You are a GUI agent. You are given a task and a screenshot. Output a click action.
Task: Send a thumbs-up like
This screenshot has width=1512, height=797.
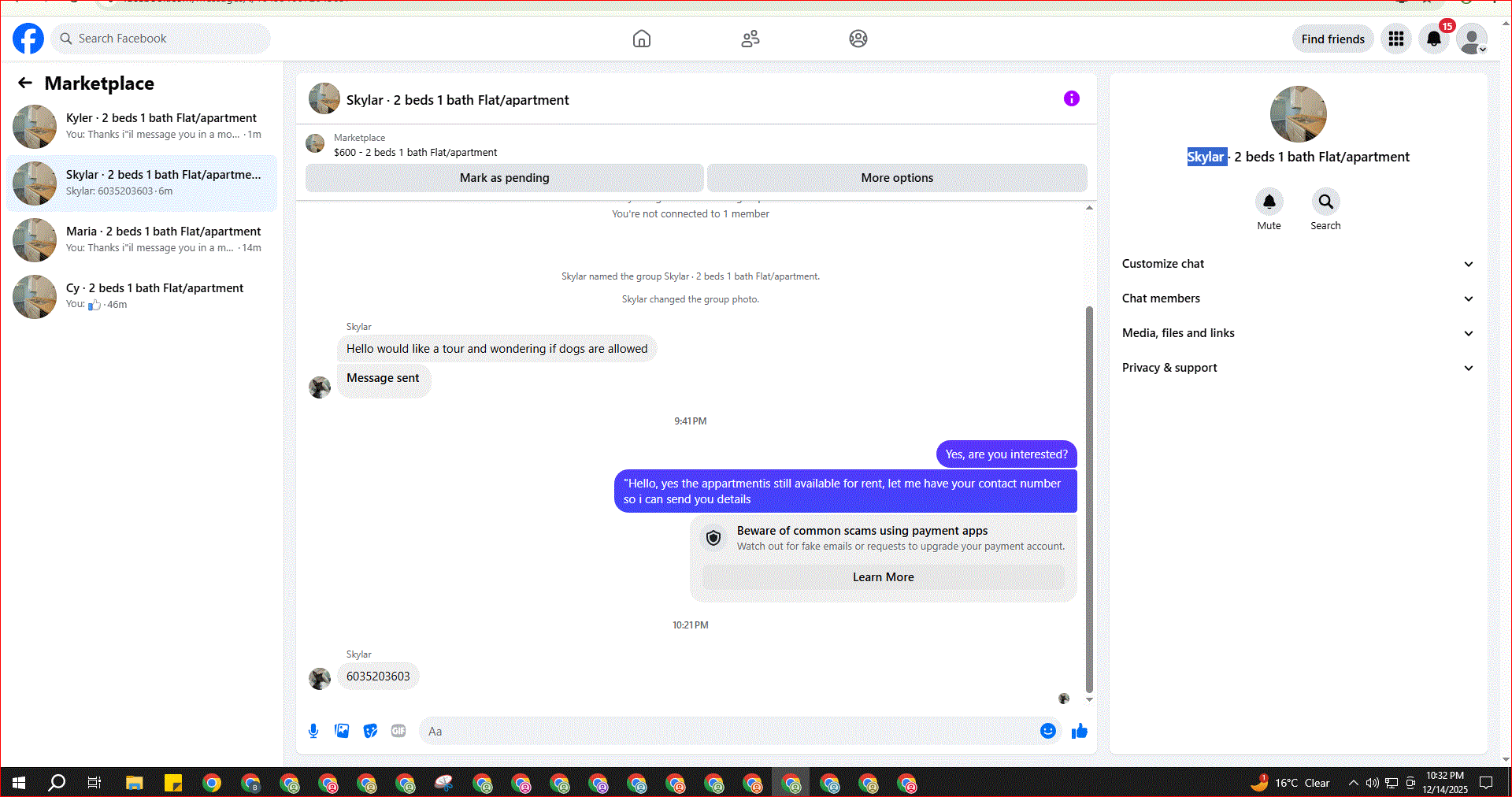point(1080,731)
